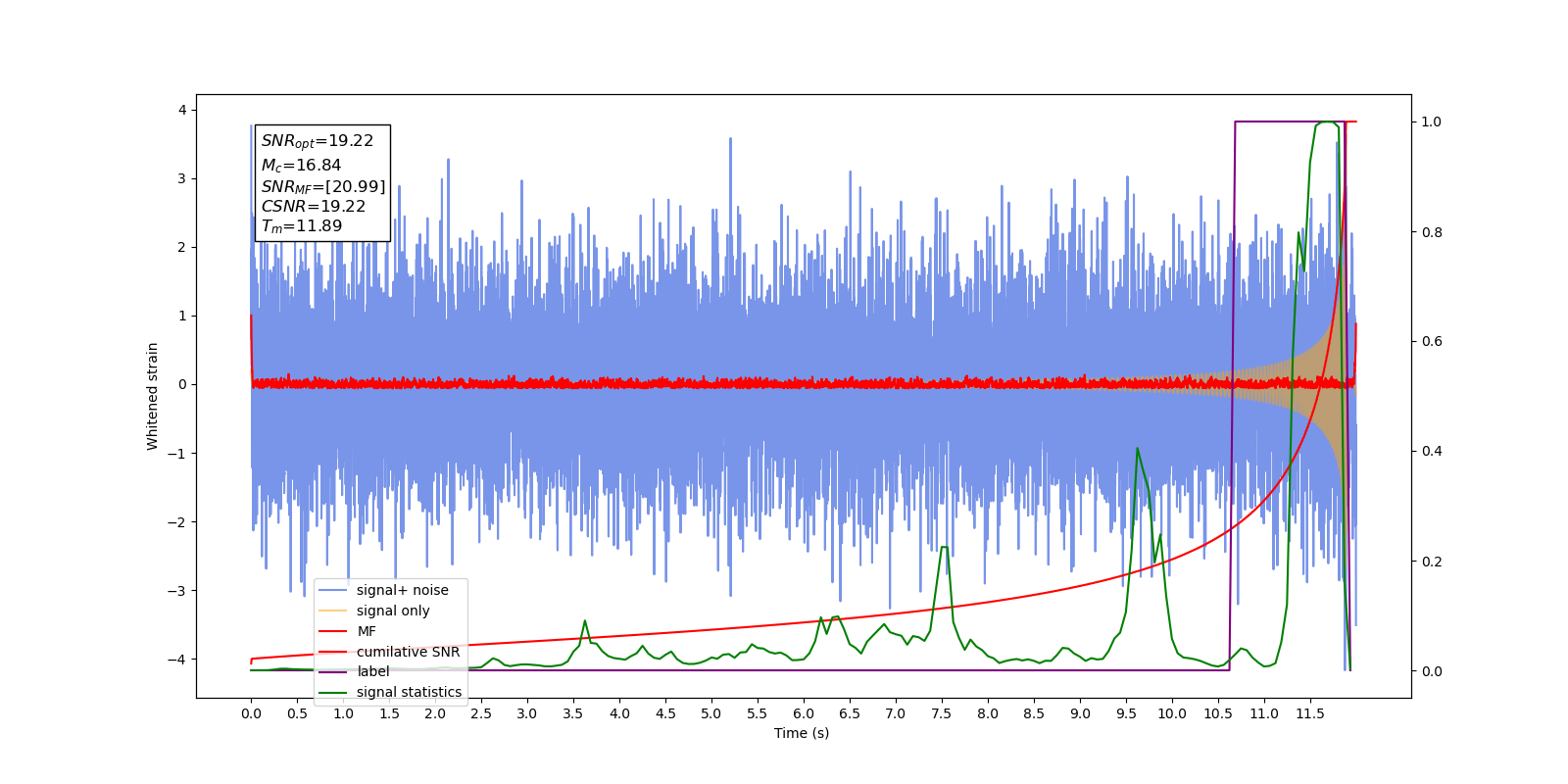The height and width of the screenshot is (784, 1568).
Task: Click green signal statistics peak near 9.6 s
Action: click(1137, 449)
